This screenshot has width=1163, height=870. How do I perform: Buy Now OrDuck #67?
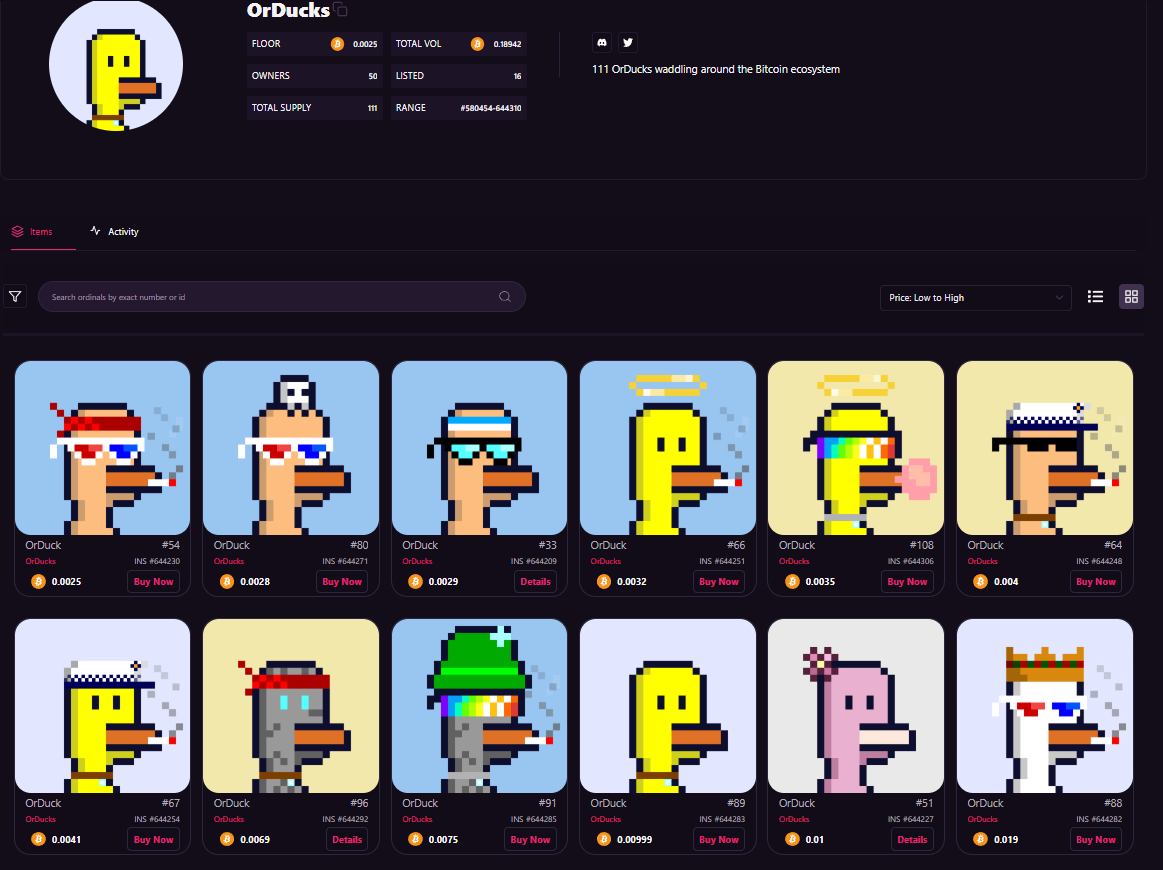pos(154,840)
